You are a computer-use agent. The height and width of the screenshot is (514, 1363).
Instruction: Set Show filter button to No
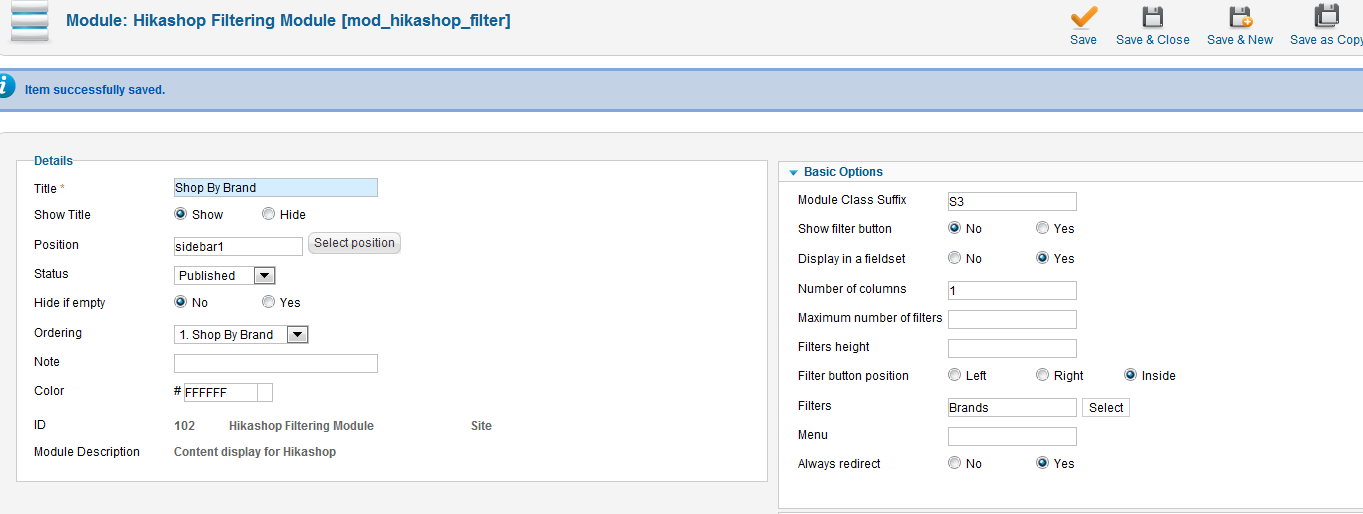[x=954, y=228]
